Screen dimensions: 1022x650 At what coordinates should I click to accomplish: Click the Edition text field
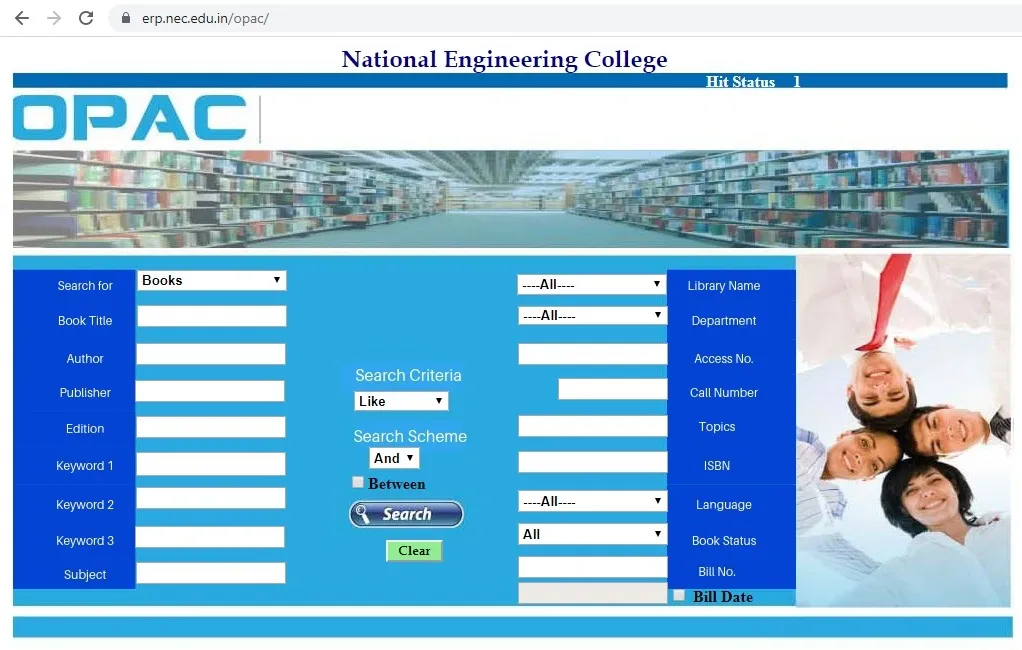point(211,427)
